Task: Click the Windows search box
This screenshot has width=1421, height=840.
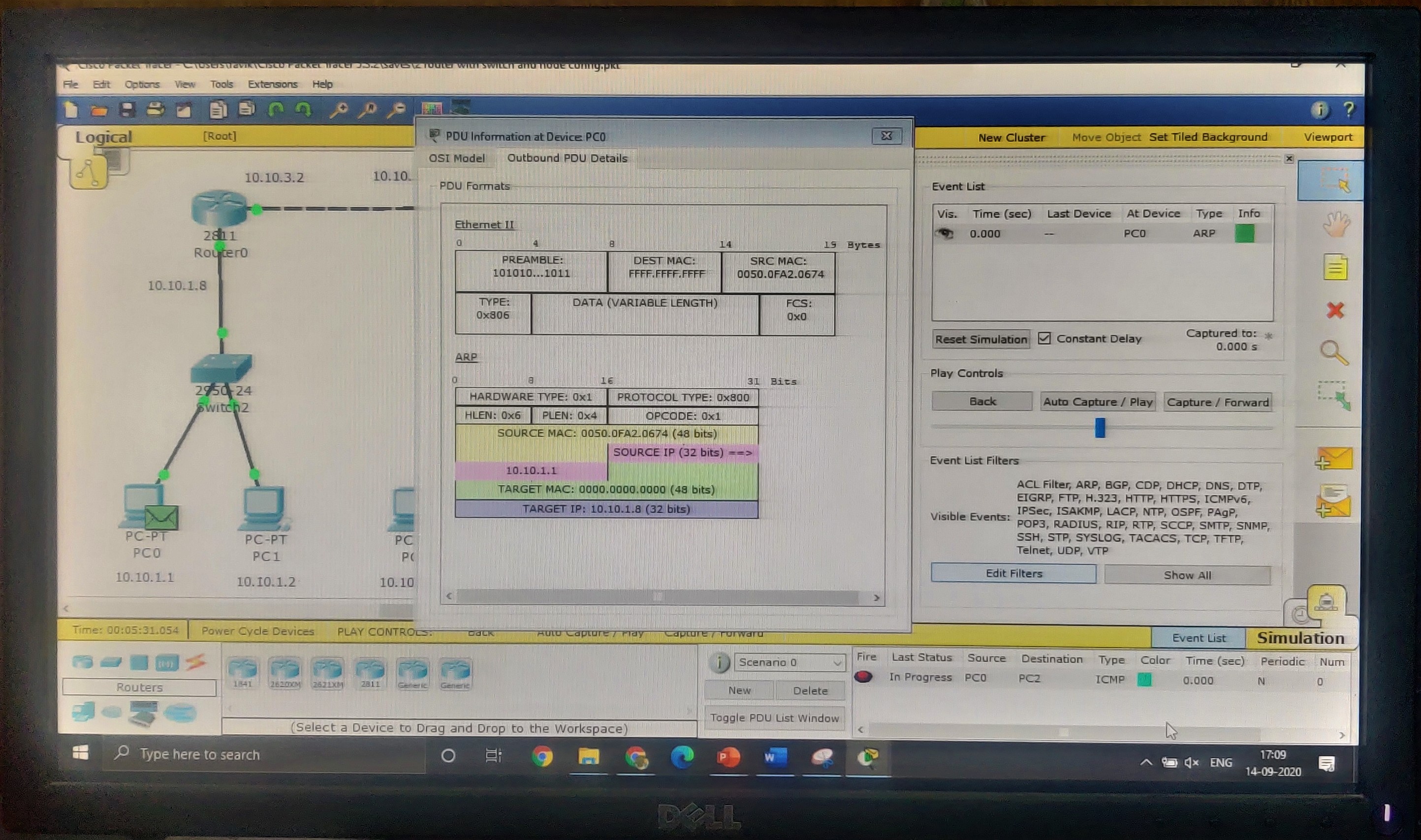Action: (263, 754)
